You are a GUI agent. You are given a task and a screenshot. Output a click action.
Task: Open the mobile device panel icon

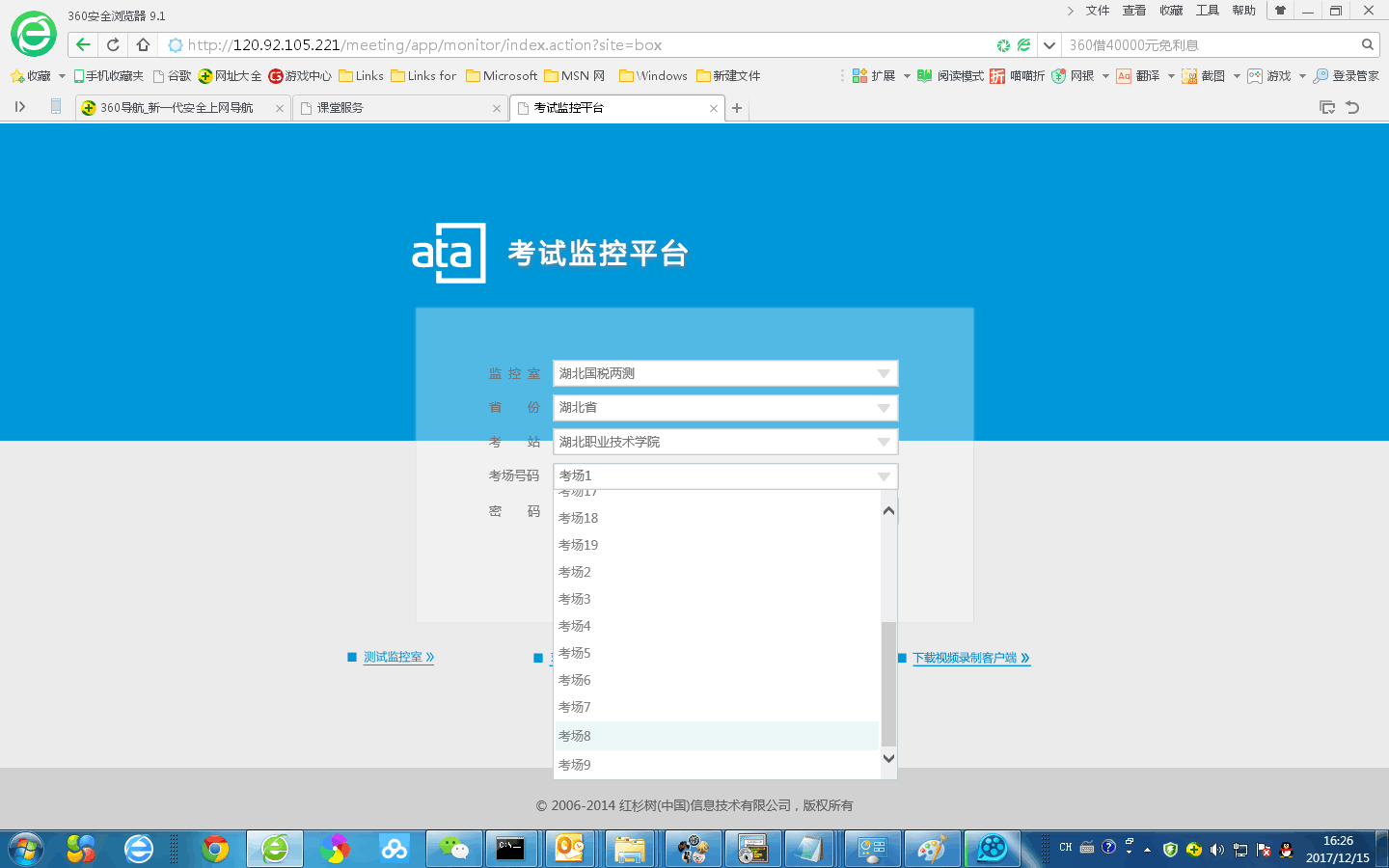pyautogui.click(x=56, y=107)
